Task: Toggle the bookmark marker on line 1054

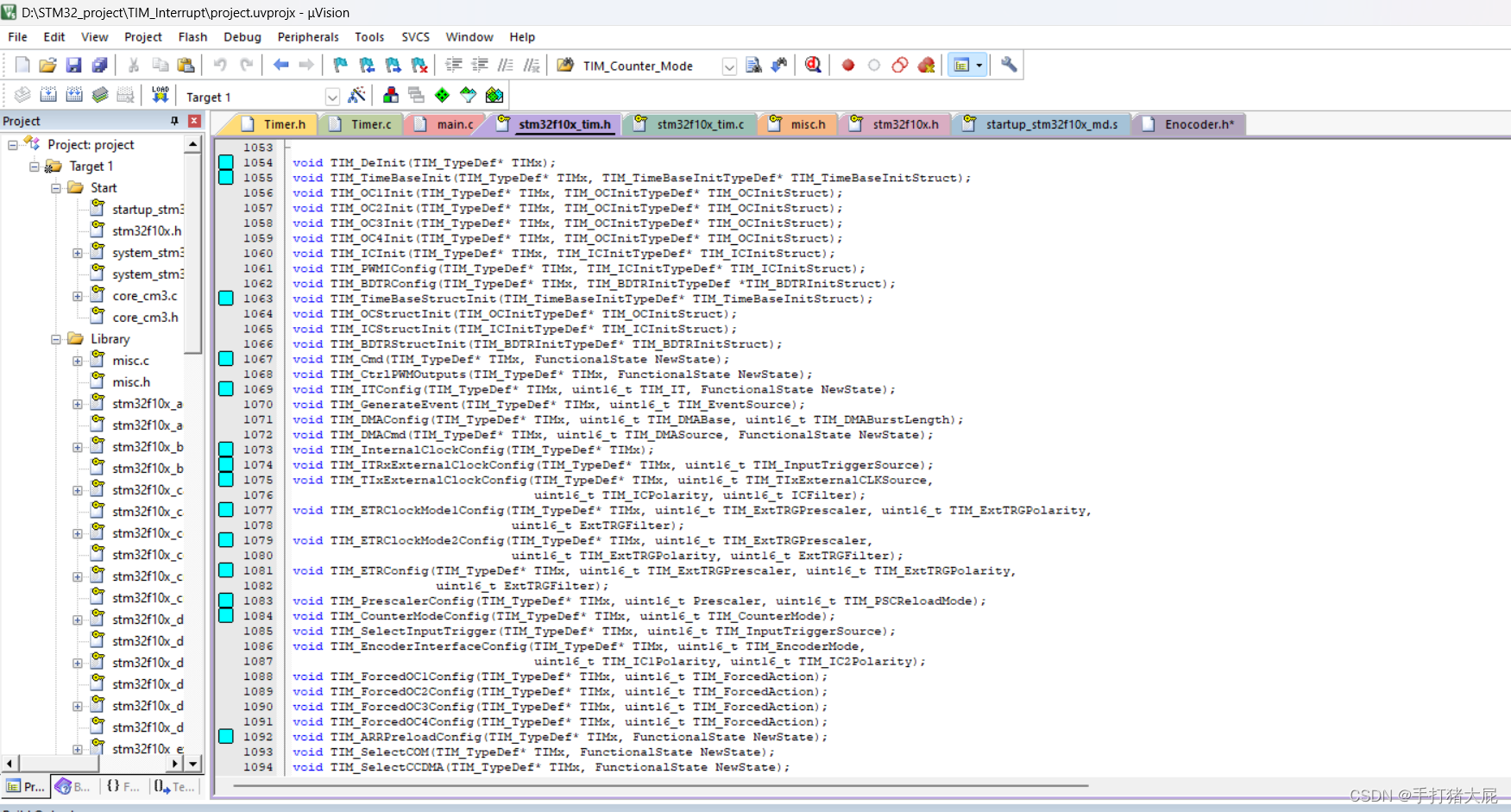Action: coord(226,162)
